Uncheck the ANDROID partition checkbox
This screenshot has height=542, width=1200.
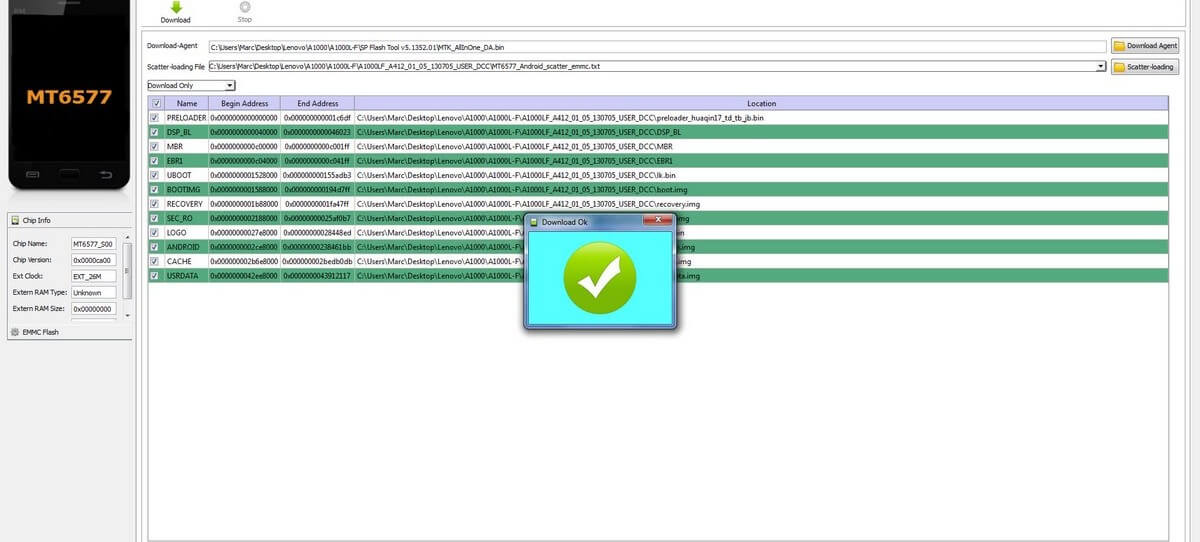pyautogui.click(x=154, y=247)
